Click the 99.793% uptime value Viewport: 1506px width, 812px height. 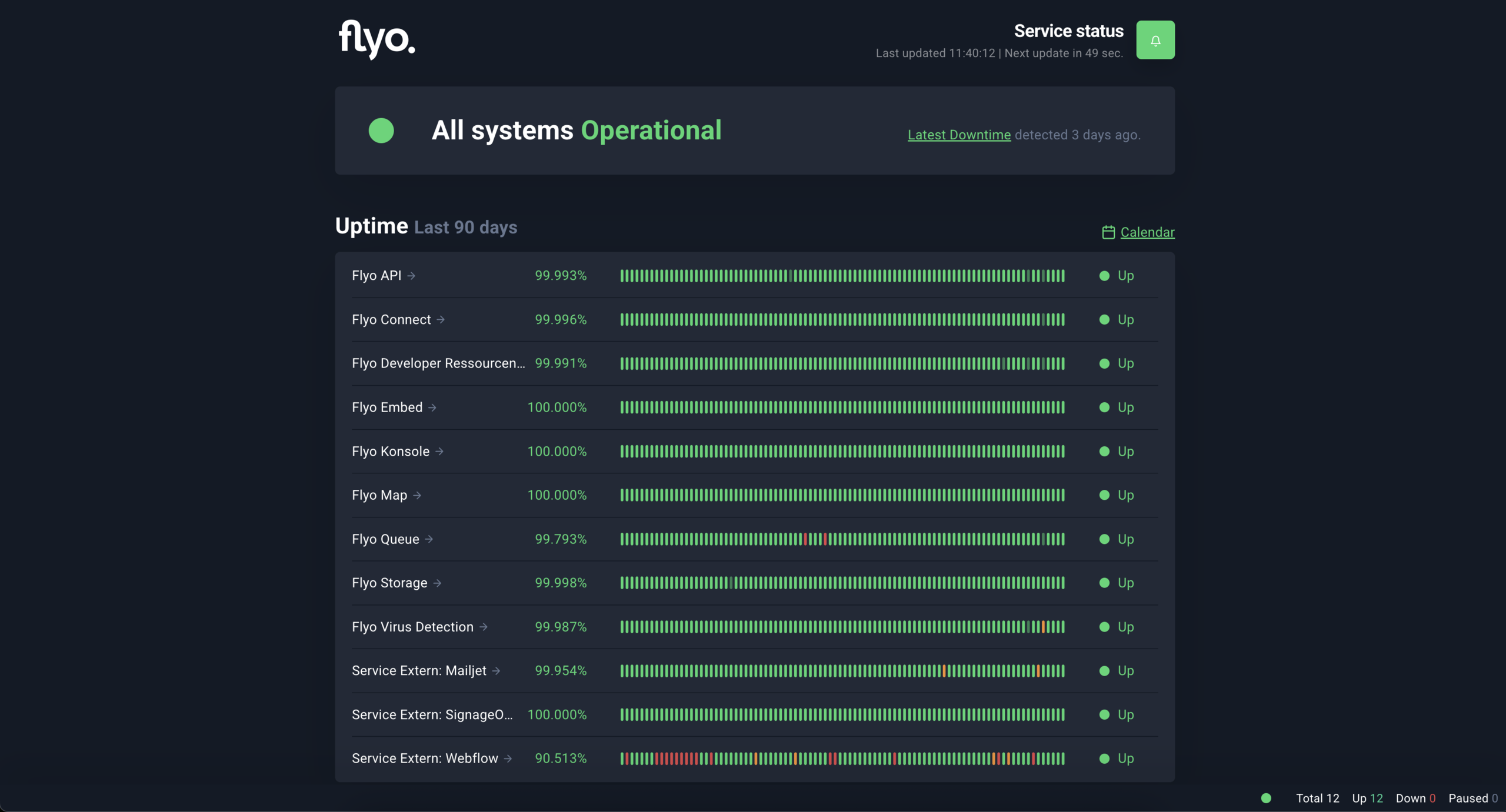click(561, 539)
